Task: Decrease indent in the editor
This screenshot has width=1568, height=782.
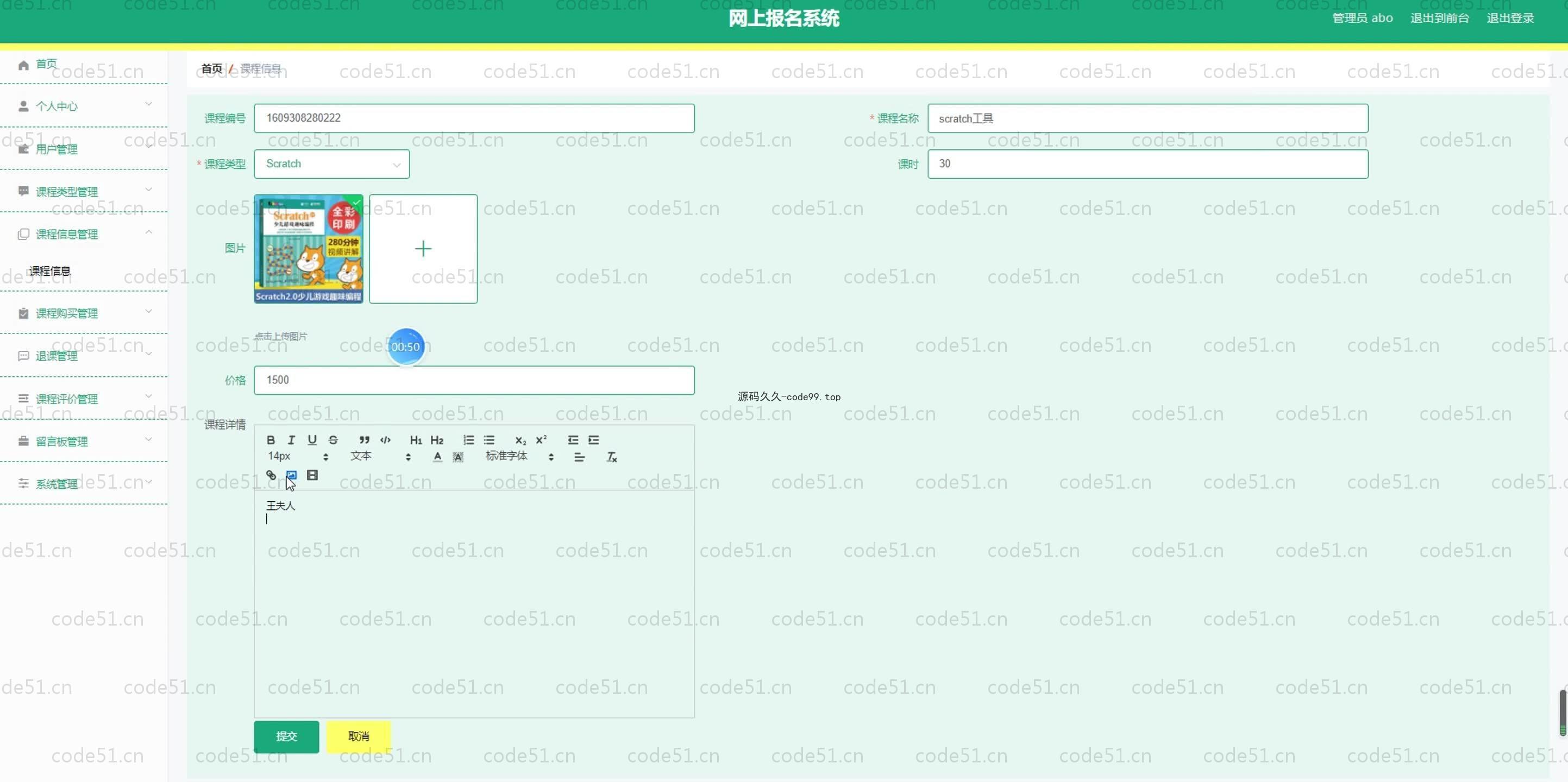Action: point(573,440)
